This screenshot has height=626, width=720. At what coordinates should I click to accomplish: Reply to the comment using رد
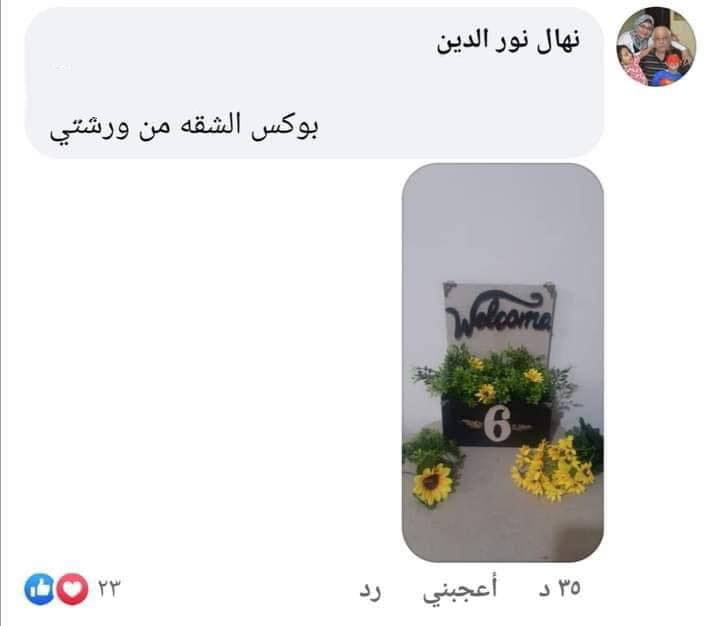[370, 590]
